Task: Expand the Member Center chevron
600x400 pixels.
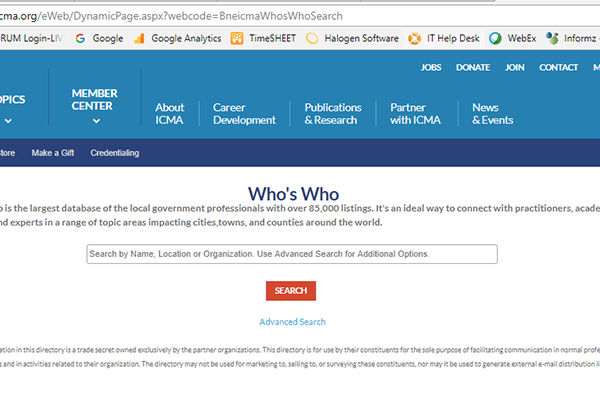Action: (x=96, y=121)
